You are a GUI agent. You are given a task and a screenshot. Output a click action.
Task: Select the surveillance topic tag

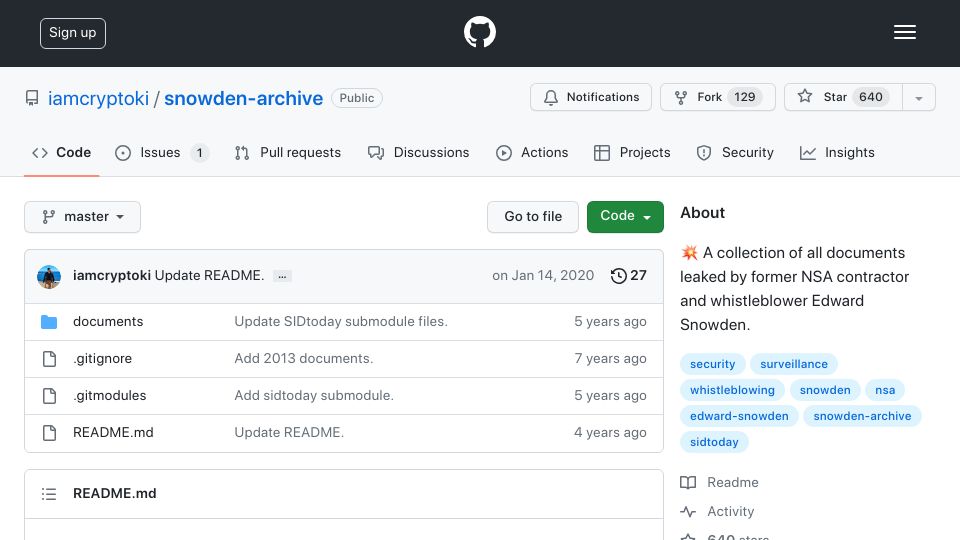click(x=793, y=364)
